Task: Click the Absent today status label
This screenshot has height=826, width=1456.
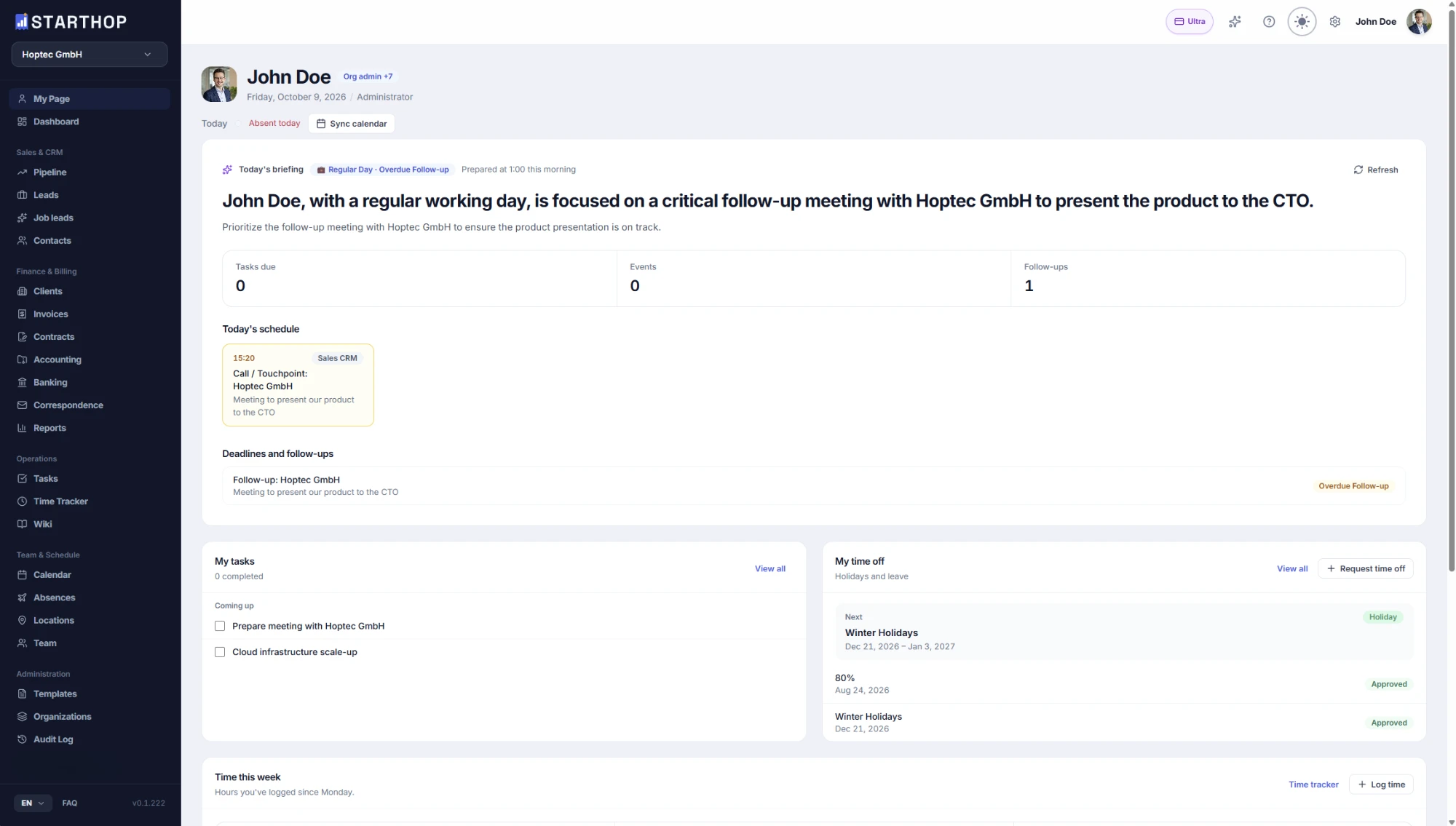Action: 274,124
